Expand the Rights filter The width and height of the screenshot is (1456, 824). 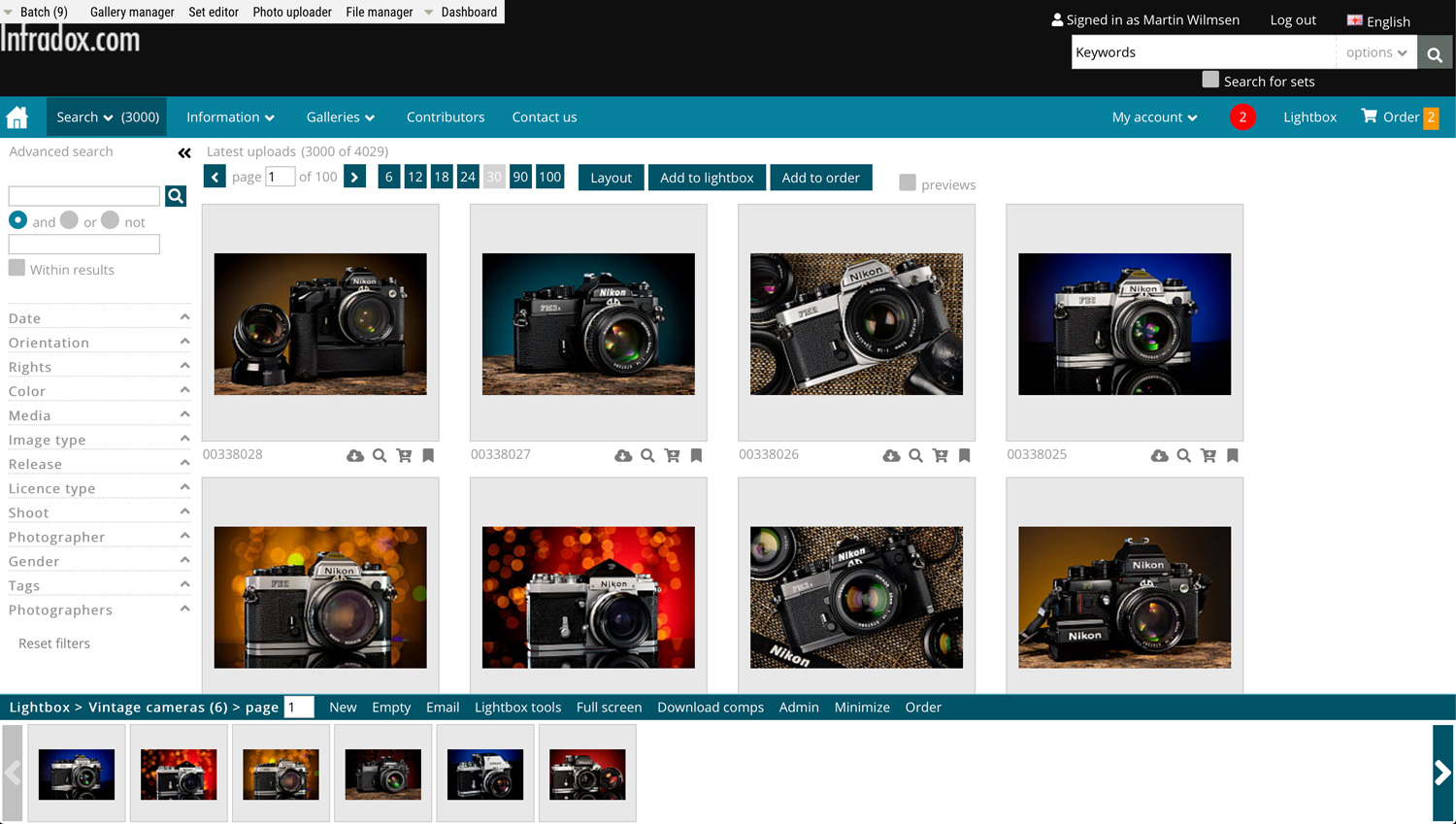[x=98, y=366]
